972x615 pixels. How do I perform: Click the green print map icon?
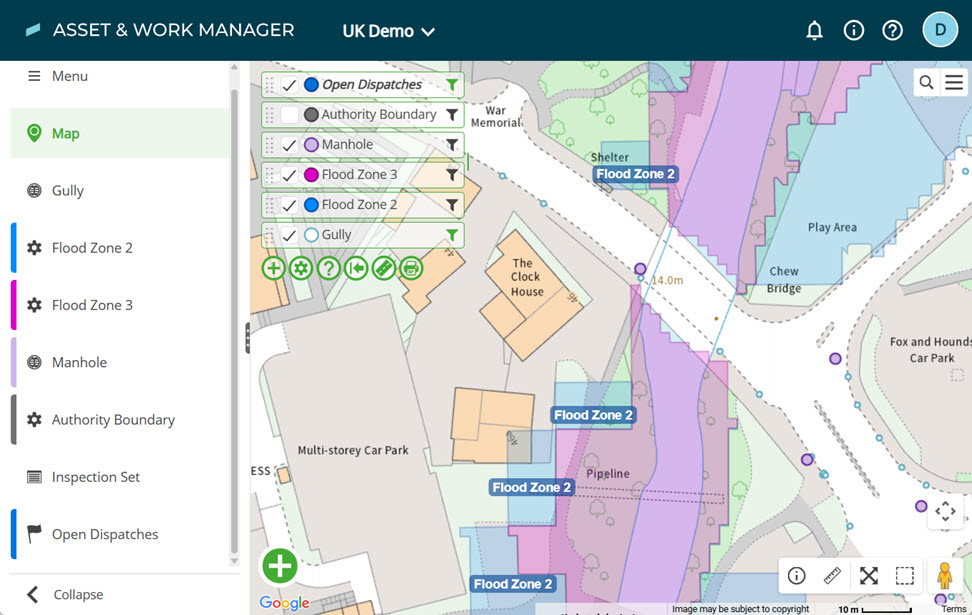[x=411, y=268]
